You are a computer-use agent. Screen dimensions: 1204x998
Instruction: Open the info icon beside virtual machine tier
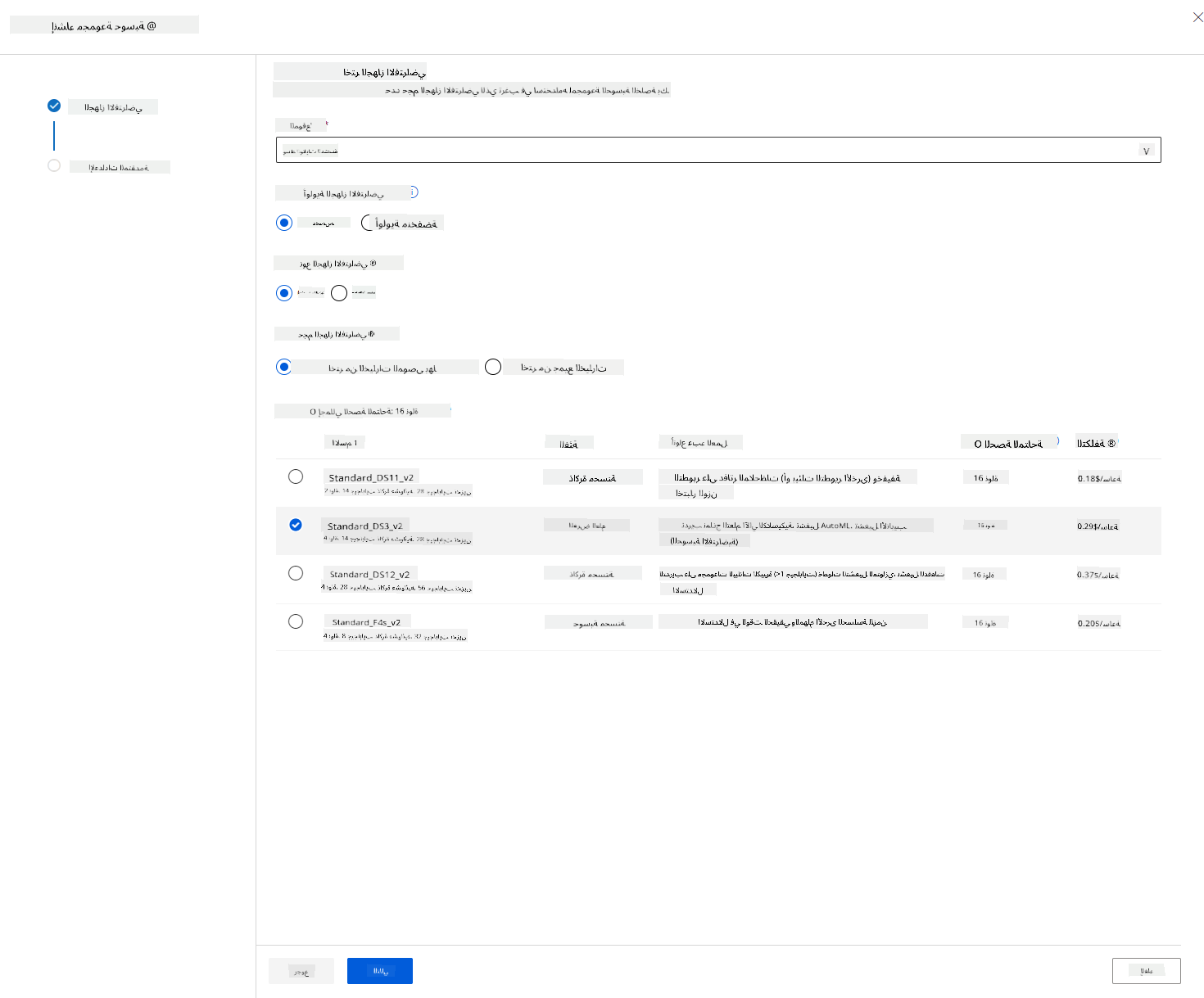(x=414, y=192)
